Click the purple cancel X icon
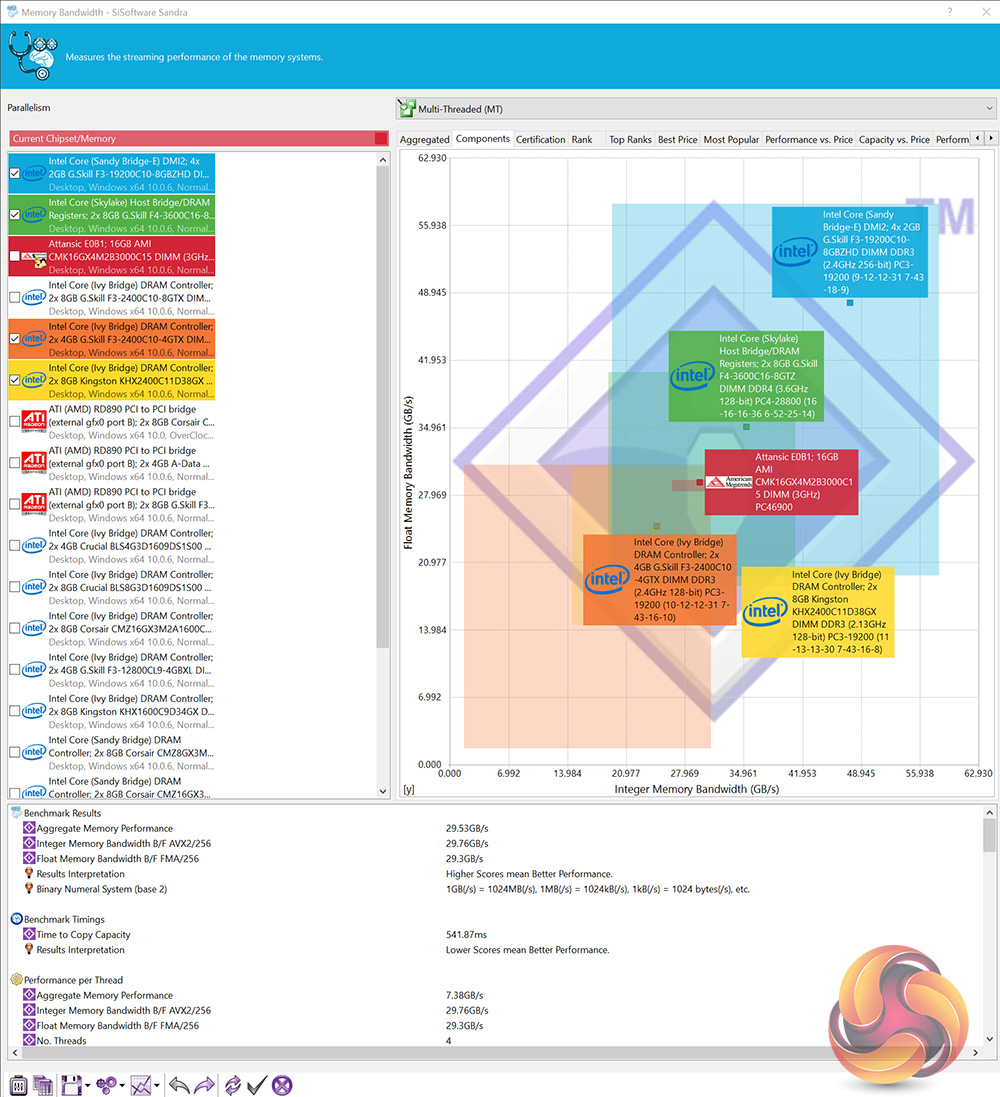1000x1097 pixels. (282, 1085)
